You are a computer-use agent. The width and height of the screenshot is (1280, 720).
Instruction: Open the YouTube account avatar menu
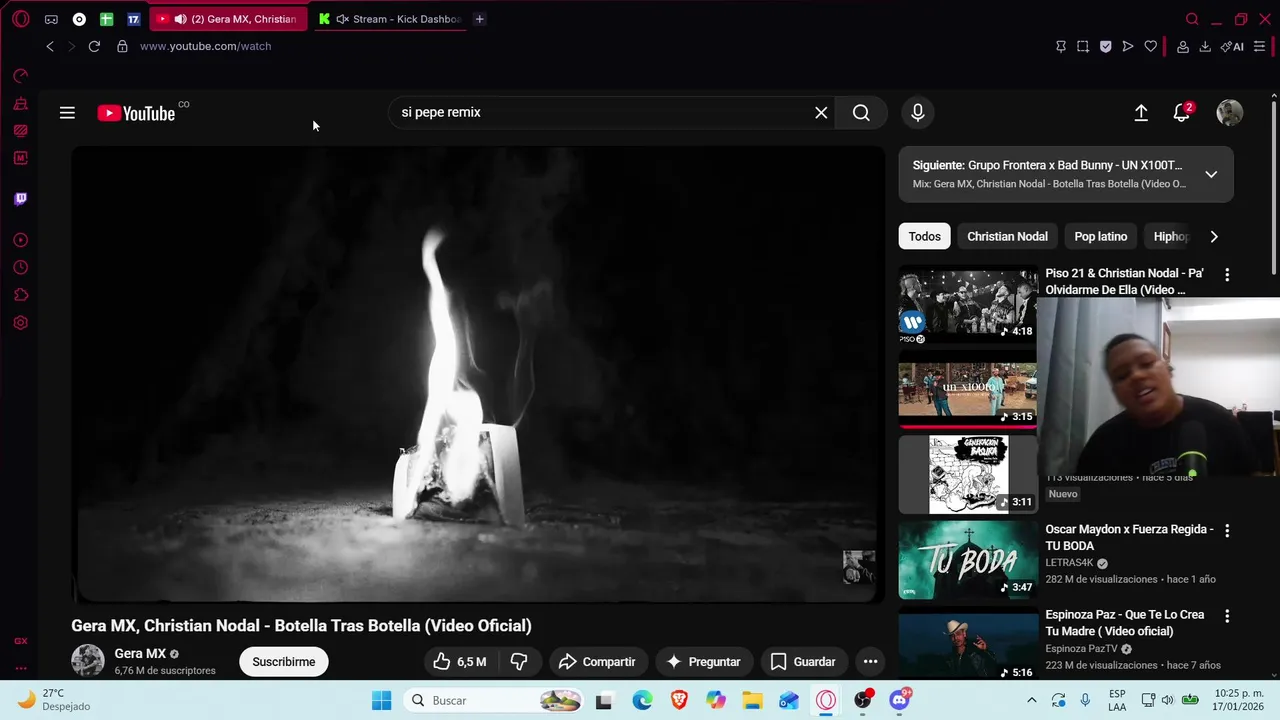[x=1229, y=113]
